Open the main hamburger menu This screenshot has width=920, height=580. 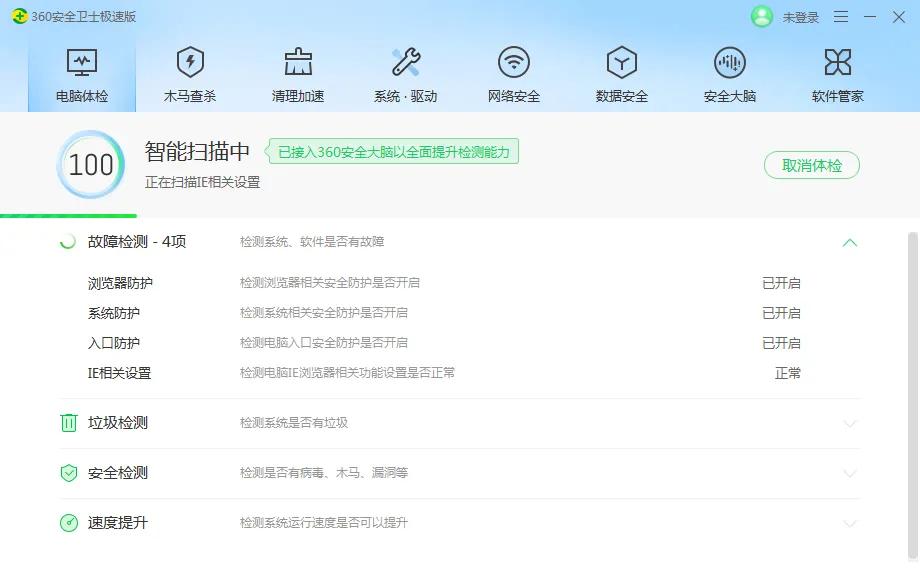[842, 17]
